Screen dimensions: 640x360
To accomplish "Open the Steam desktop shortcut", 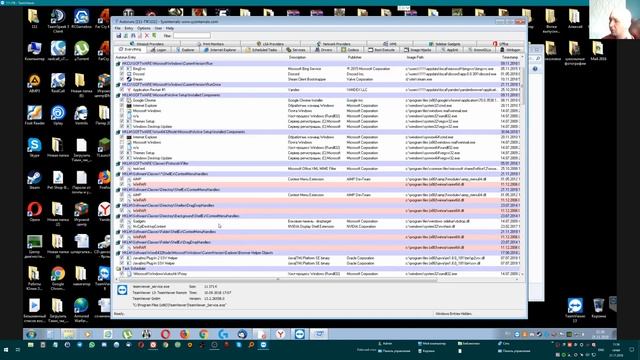I will point(35,180).
